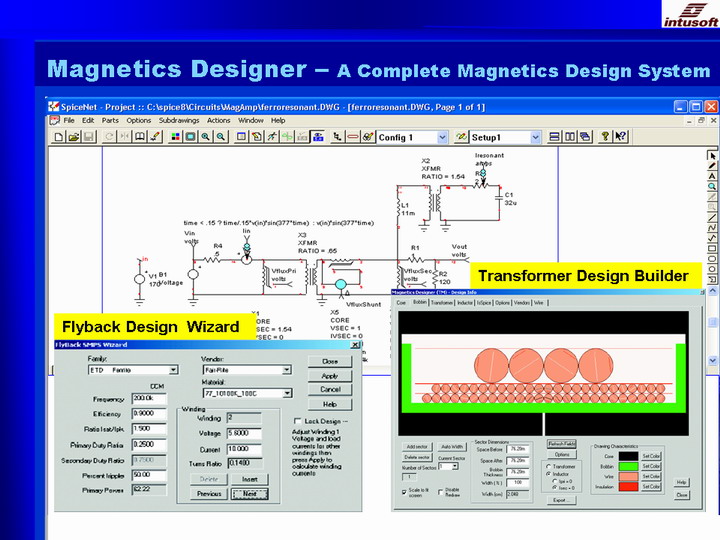
Task: Click the yellow question mark help icon
Action: click(605, 137)
